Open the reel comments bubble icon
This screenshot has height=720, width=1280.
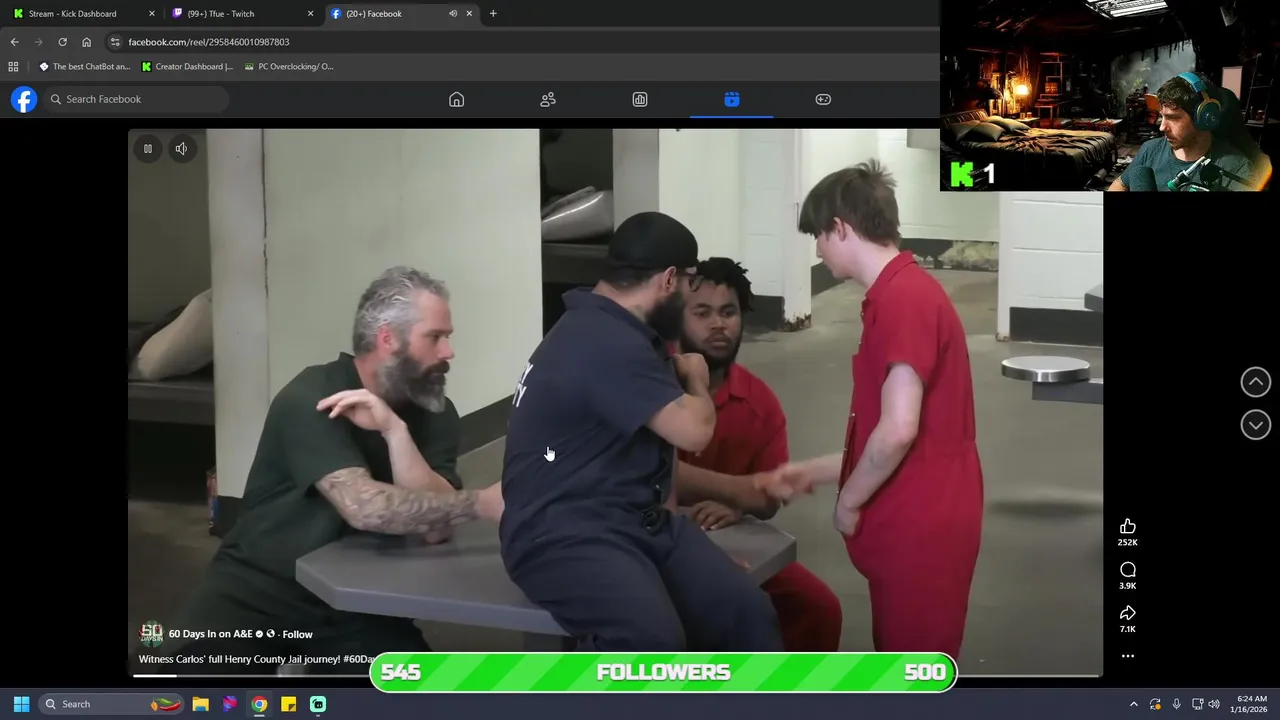(1128, 570)
